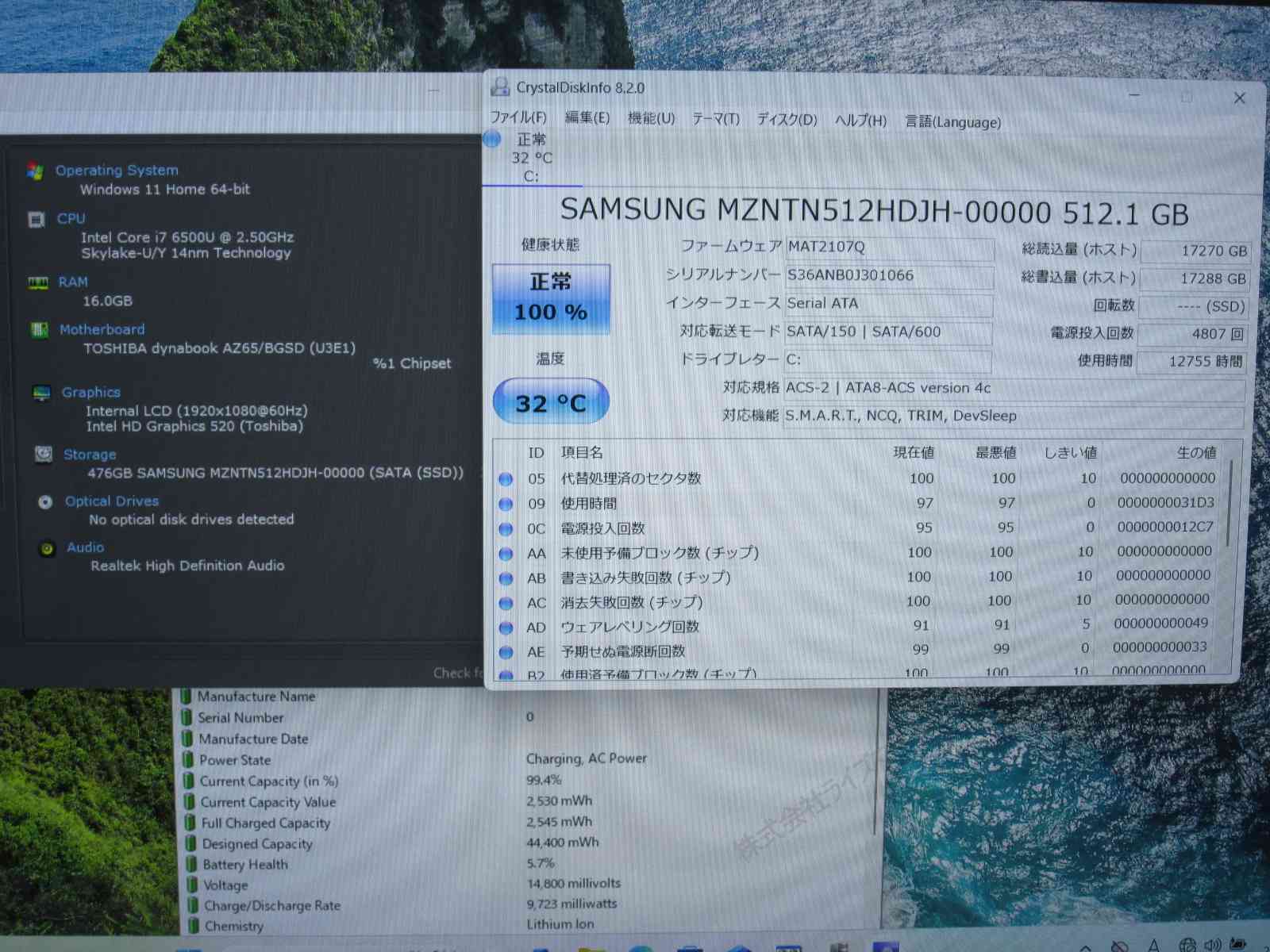1270x952 pixels.
Task: Select the Battery Health row
Action: point(245,864)
